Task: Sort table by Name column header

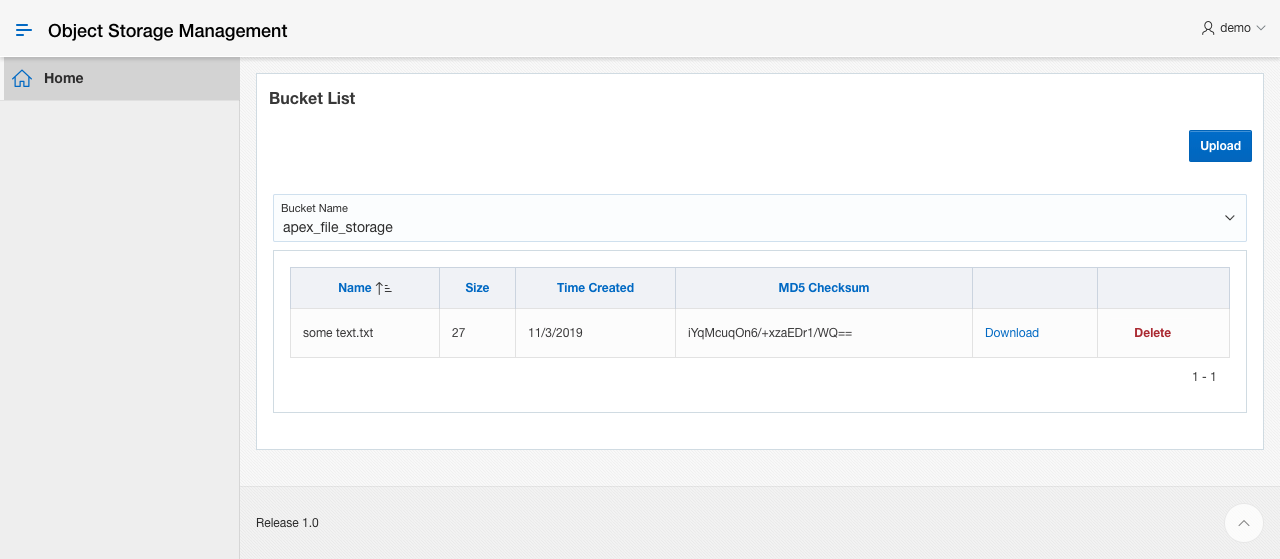Action: [354, 288]
